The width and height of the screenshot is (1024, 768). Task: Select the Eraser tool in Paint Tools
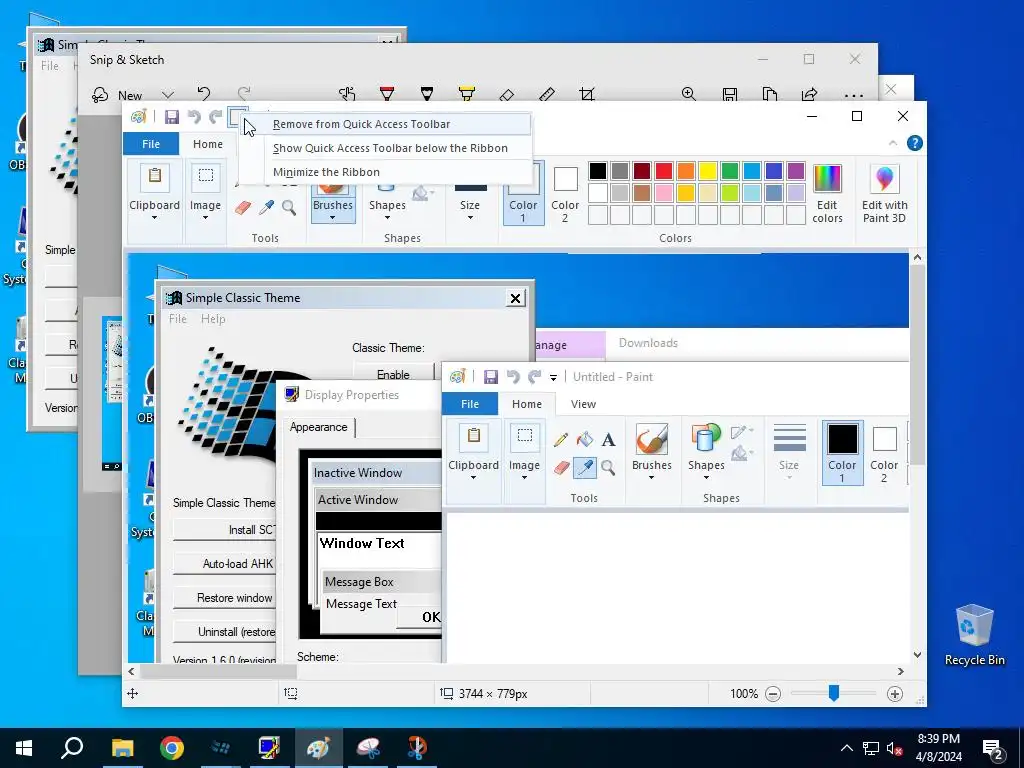pyautogui.click(x=242, y=208)
